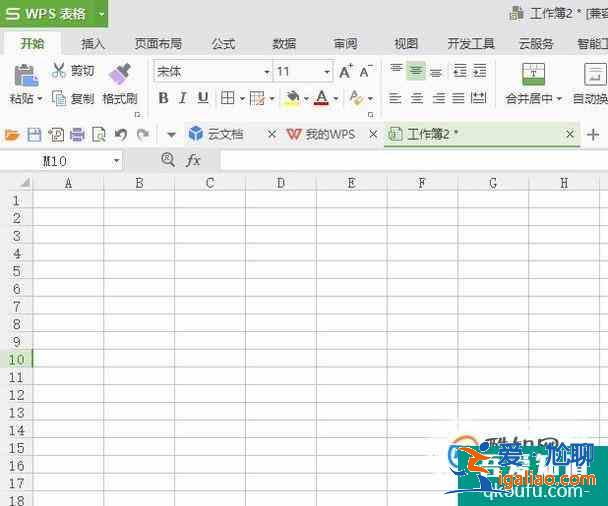
Task: Click the formula bar input field
Action: click(414, 160)
